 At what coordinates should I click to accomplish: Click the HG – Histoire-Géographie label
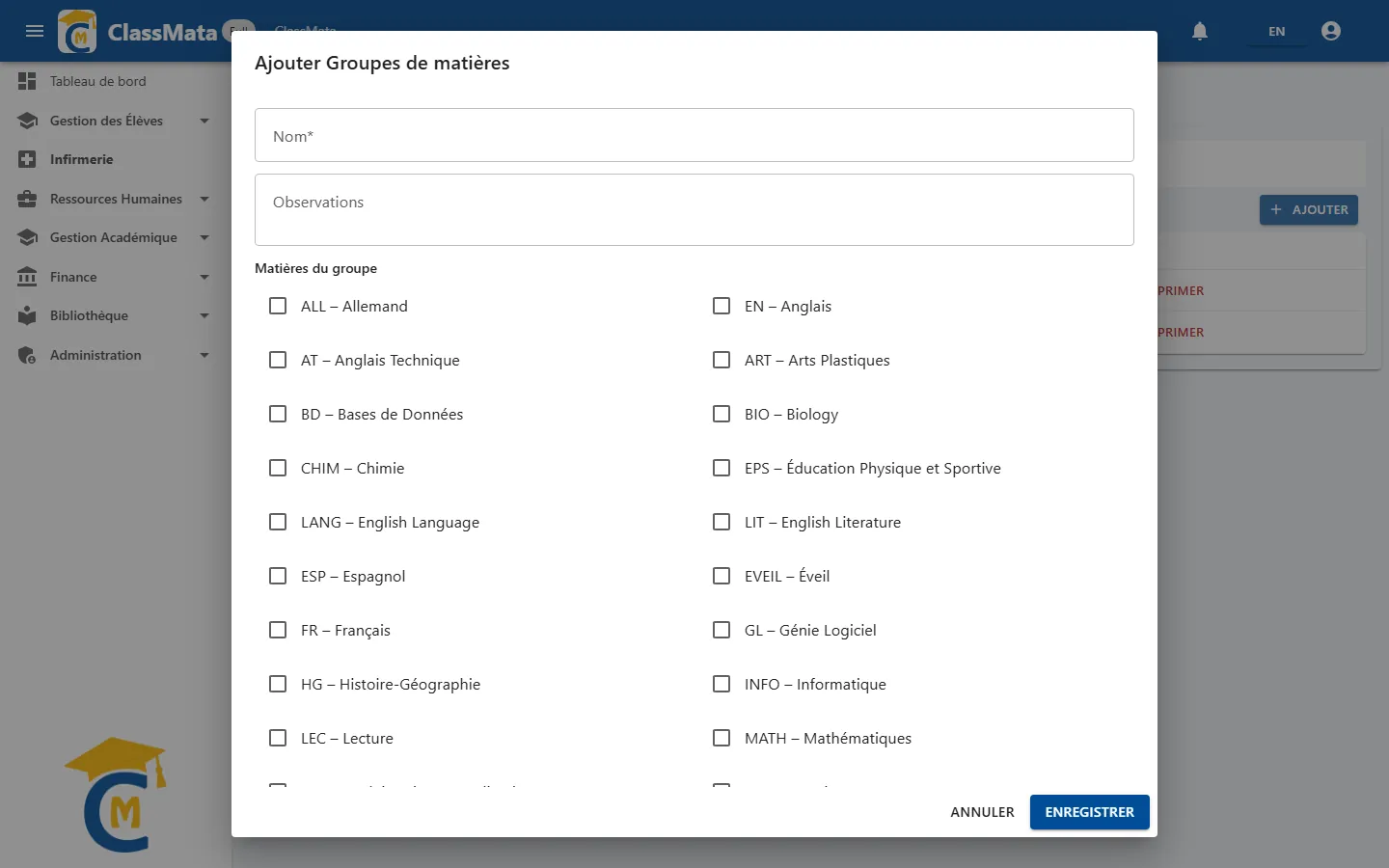pos(391,684)
